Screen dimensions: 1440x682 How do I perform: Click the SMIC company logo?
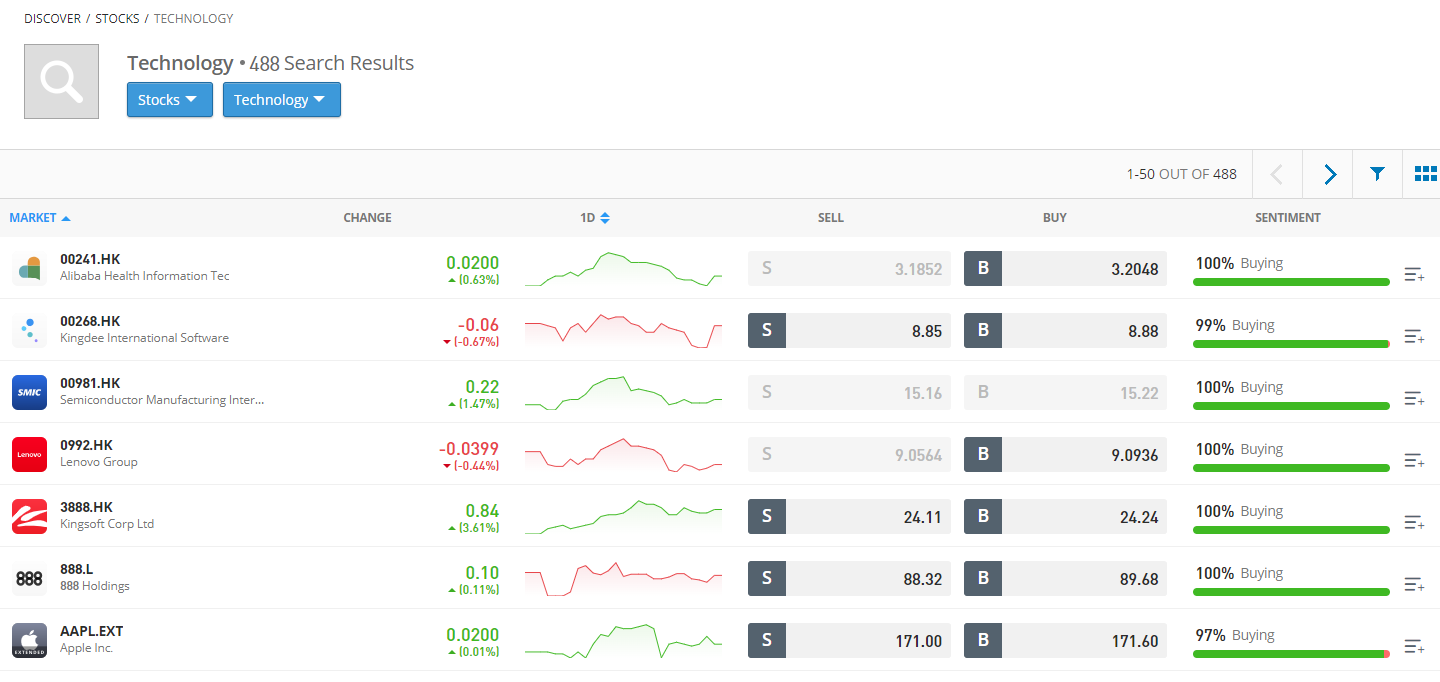pos(29,392)
